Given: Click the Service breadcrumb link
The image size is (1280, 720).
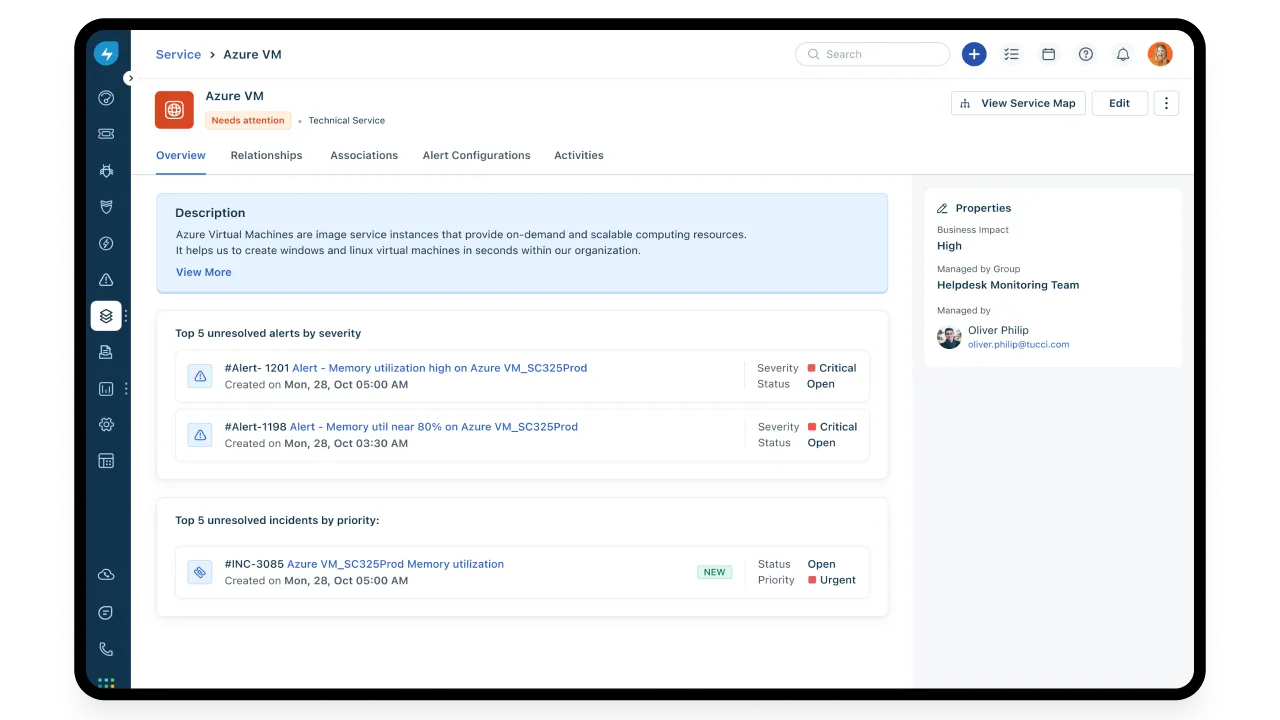Looking at the screenshot, I should pyautogui.click(x=178, y=54).
